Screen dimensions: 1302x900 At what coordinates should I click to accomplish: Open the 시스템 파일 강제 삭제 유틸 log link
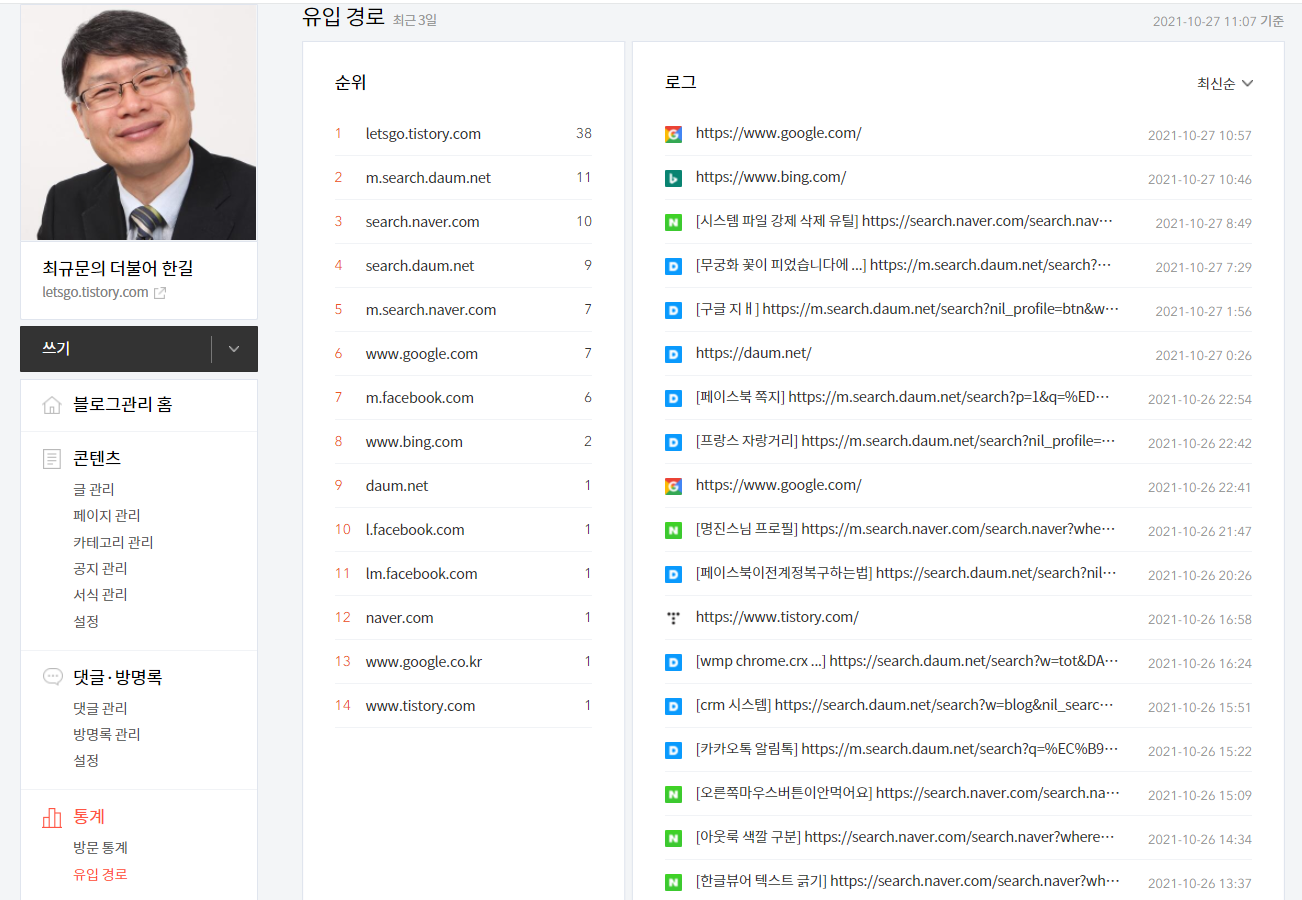point(904,221)
